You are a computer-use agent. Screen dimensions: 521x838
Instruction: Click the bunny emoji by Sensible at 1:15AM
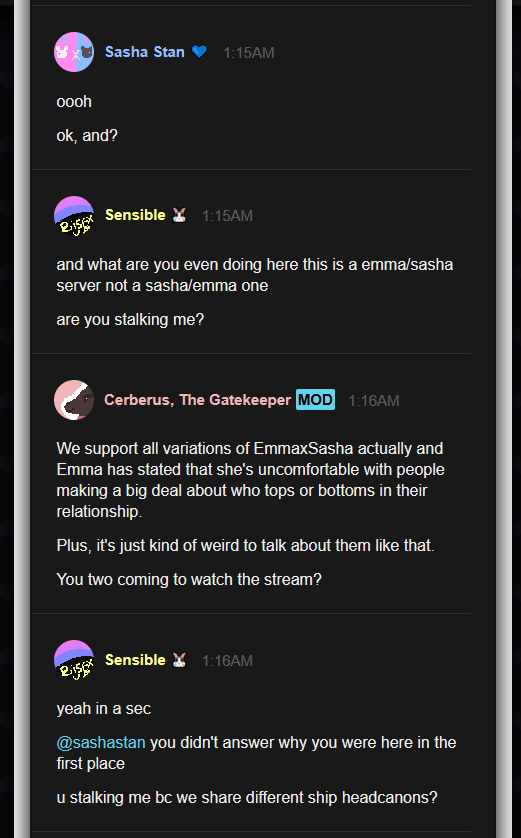click(179, 215)
